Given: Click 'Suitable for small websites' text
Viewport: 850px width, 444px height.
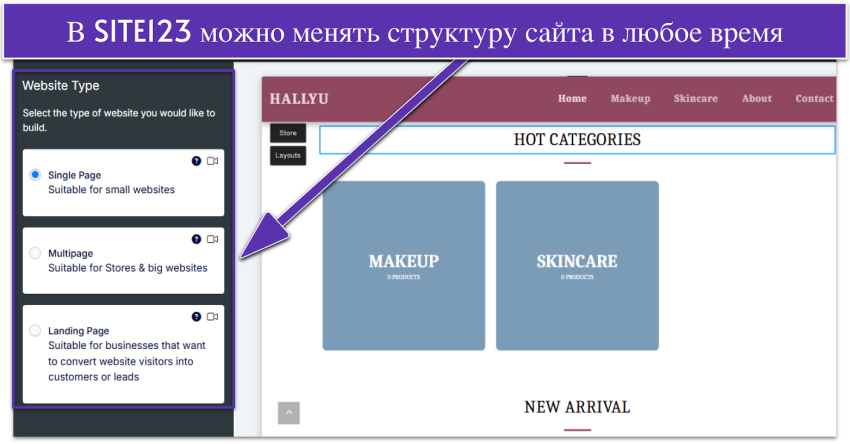Looking at the screenshot, I should point(112,190).
